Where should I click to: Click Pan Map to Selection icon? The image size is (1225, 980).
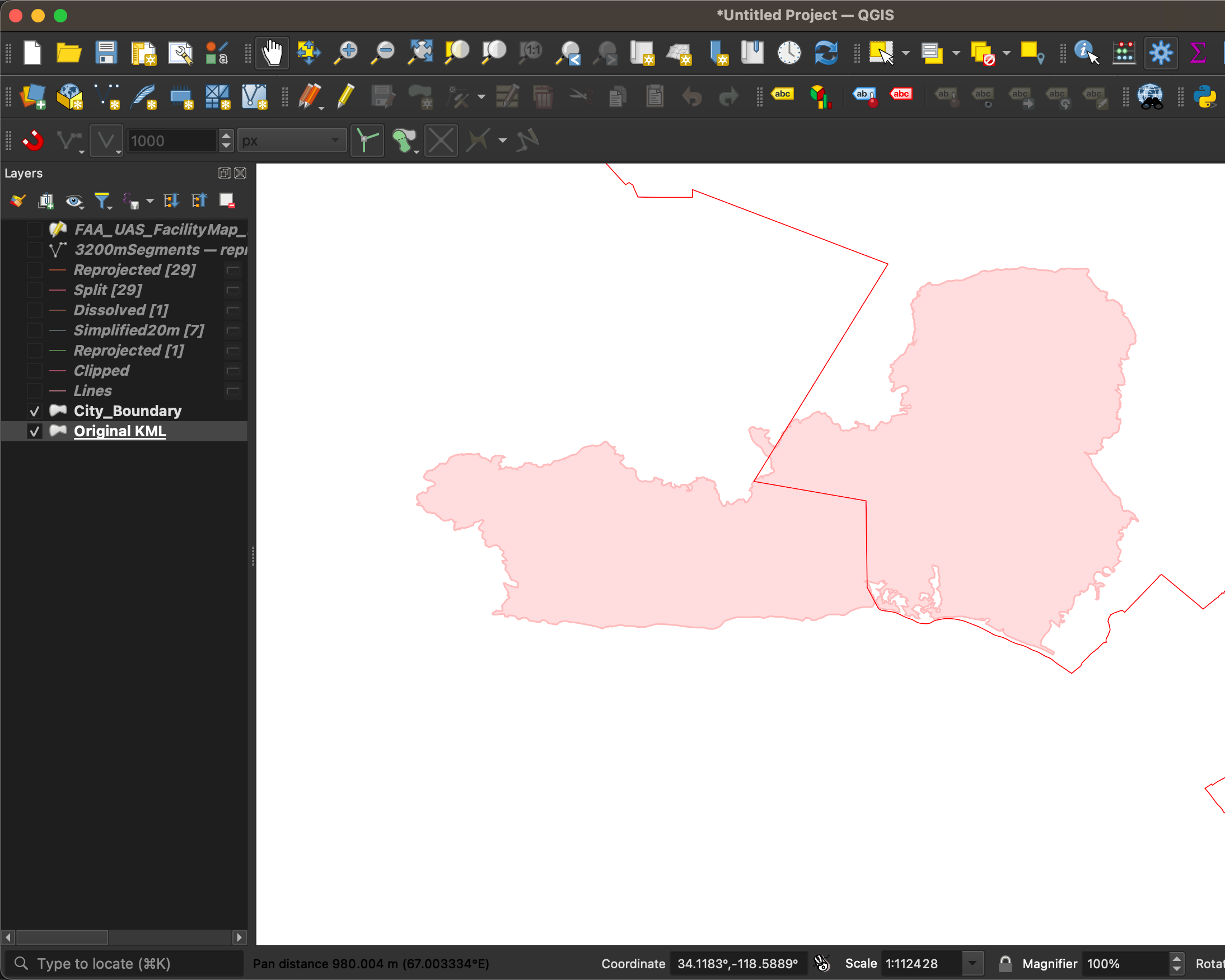pyautogui.click(x=308, y=53)
